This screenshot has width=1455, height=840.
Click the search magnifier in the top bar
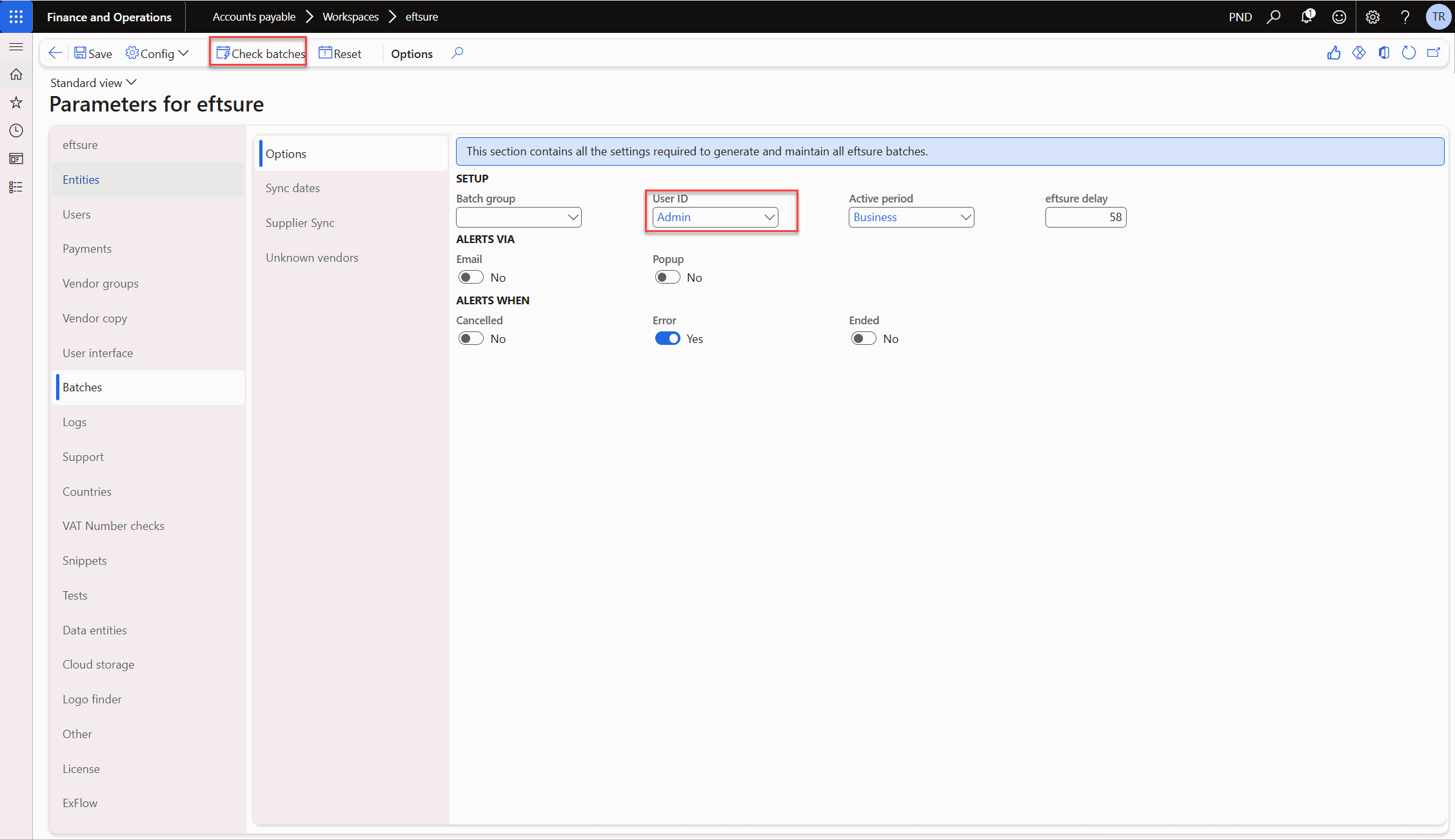(1274, 17)
